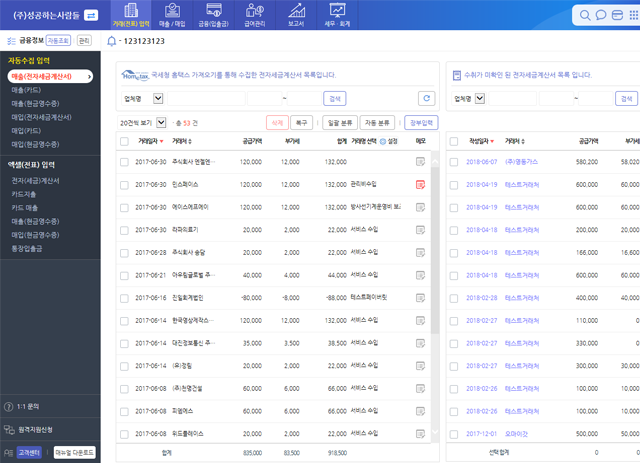This screenshot has width=640, height=463.
Task: Check the box for the 2017-12-01 오마이갓 row
Action: pos(453,434)
